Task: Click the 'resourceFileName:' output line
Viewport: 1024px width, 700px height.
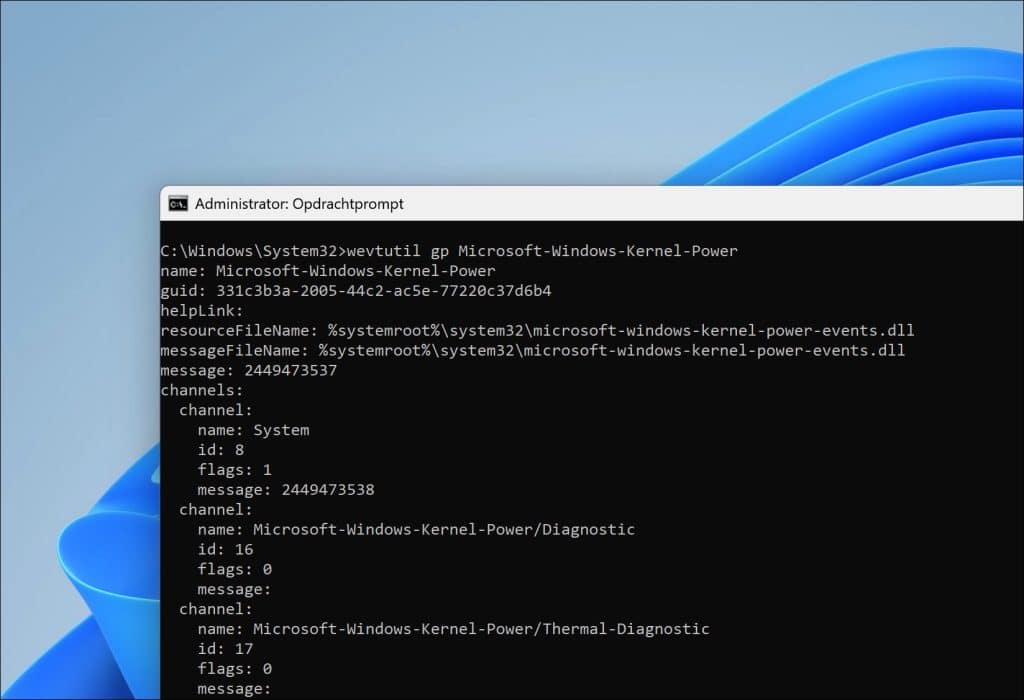Action: coord(537,330)
